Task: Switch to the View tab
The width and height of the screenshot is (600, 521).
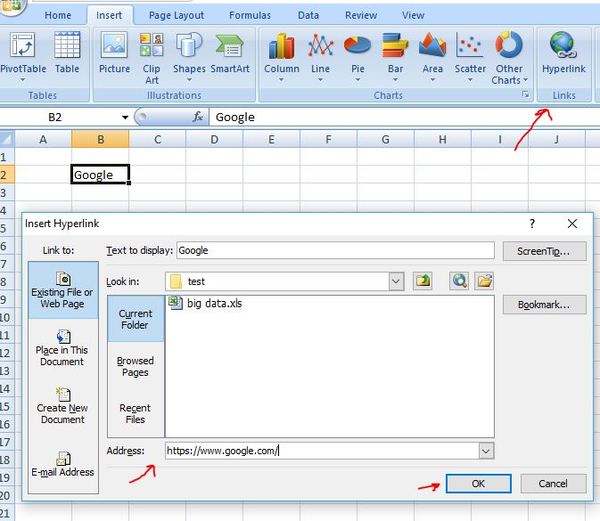Action: 413,15
